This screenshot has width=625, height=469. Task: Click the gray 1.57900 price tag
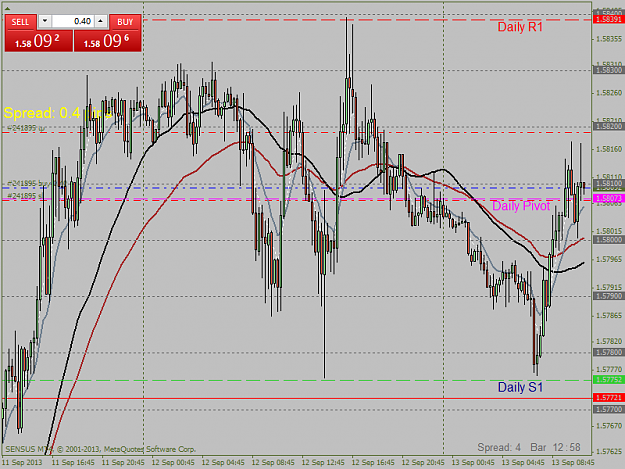[608, 296]
